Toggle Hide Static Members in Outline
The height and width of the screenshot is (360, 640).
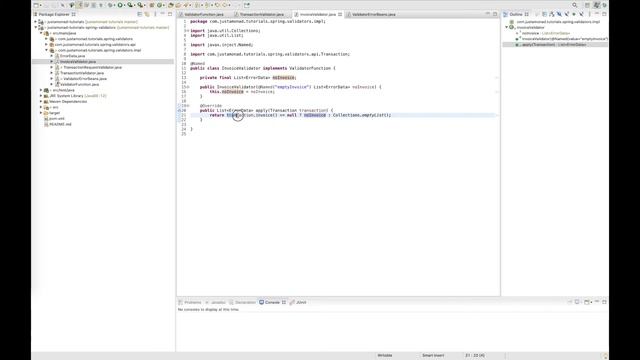tap(567, 14)
